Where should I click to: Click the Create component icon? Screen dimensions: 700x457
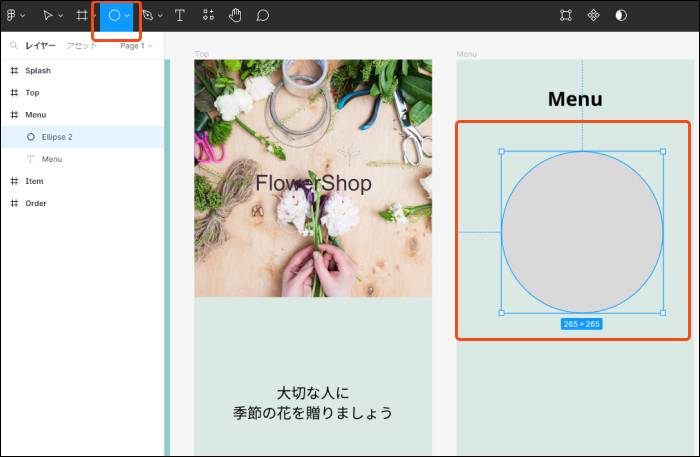click(x=593, y=16)
